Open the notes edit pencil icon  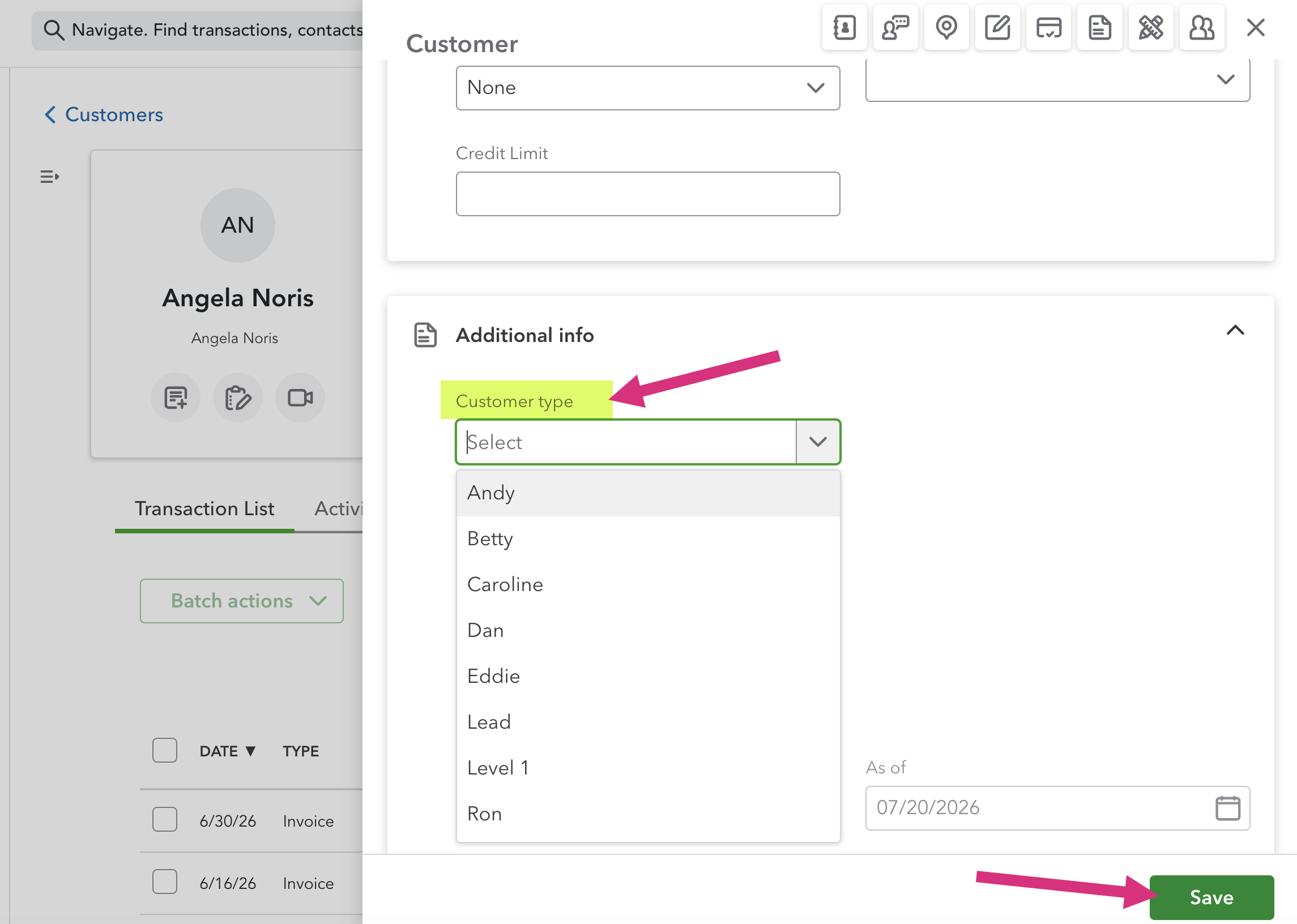click(997, 27)
